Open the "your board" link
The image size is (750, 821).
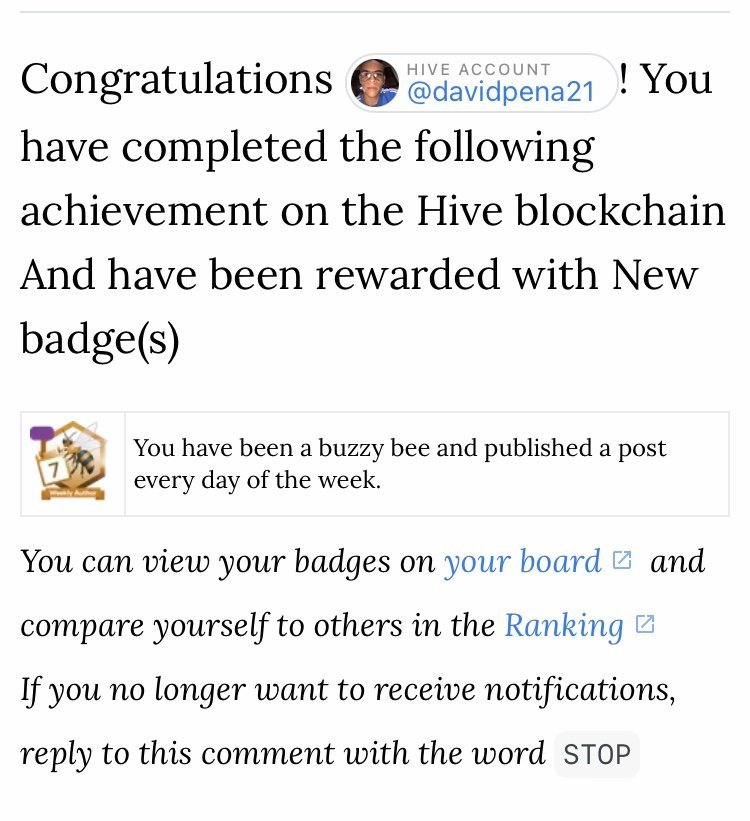coord(522,561)
